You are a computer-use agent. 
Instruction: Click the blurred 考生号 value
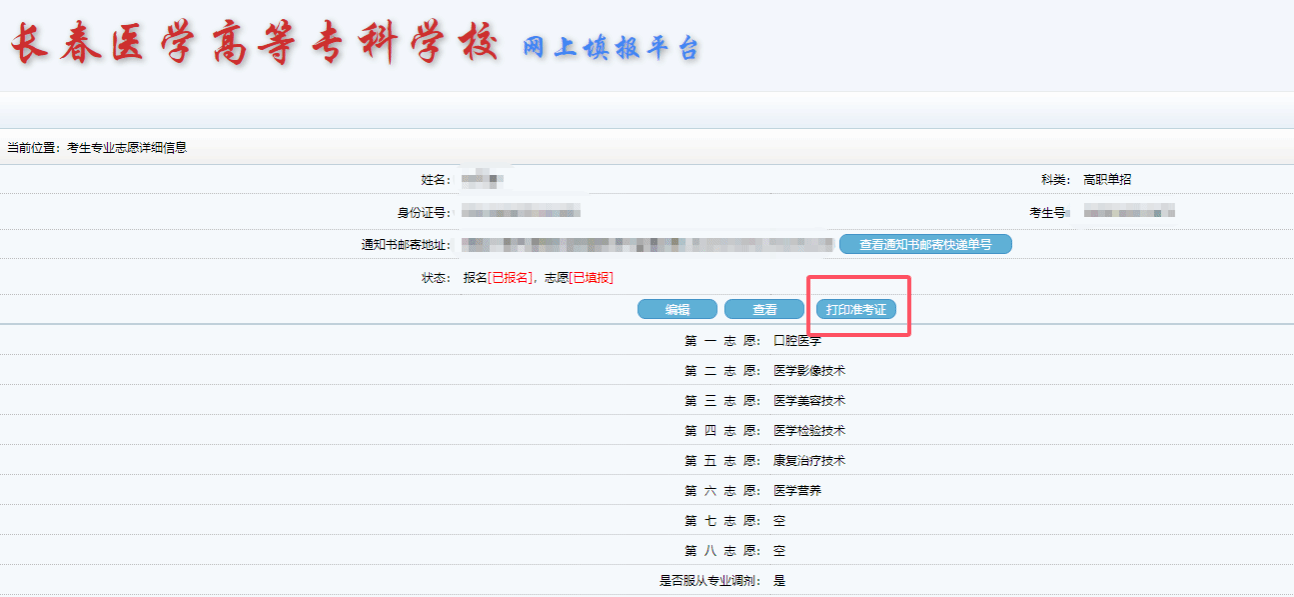[x=1129, y=212]
